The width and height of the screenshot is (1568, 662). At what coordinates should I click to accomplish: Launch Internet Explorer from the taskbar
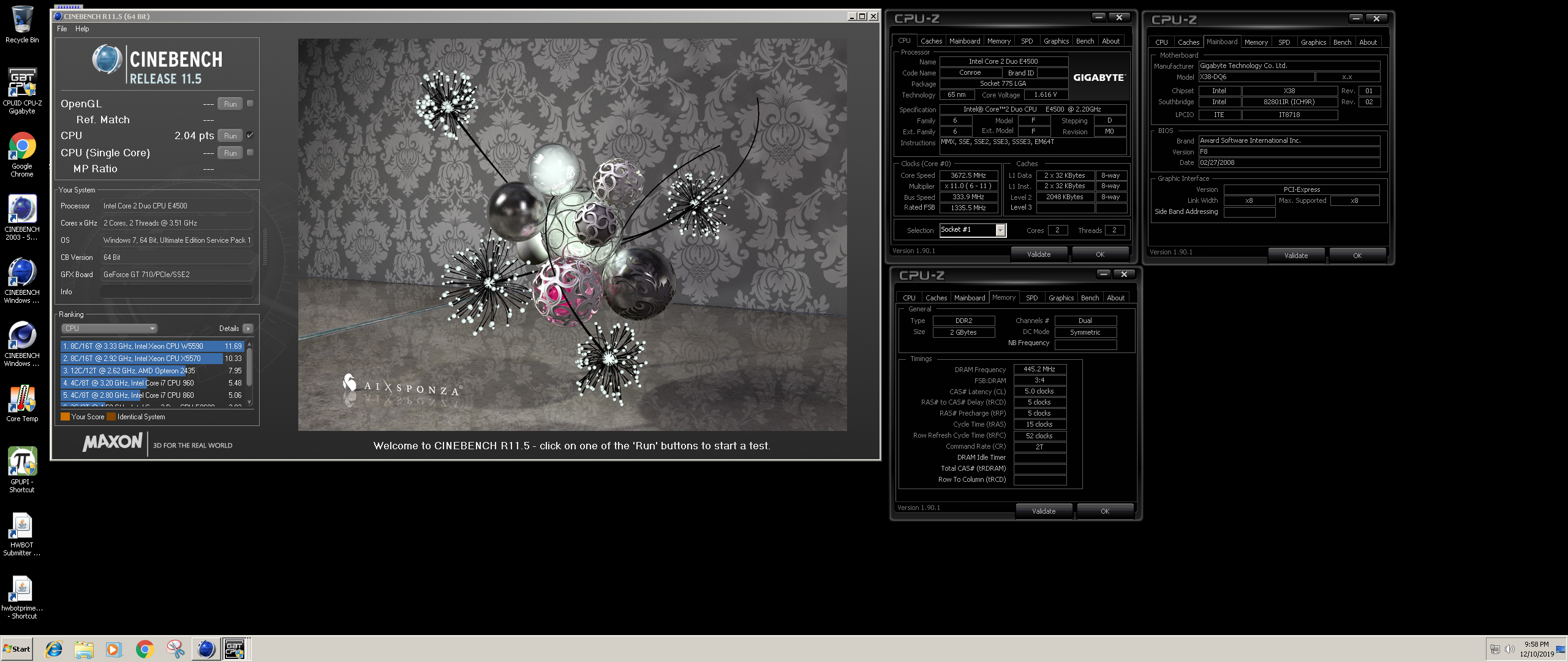(x=54, y=649)
